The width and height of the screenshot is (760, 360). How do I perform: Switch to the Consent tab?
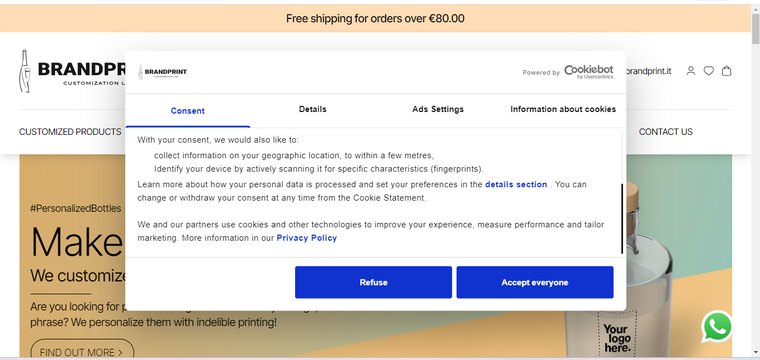point(188,110)
